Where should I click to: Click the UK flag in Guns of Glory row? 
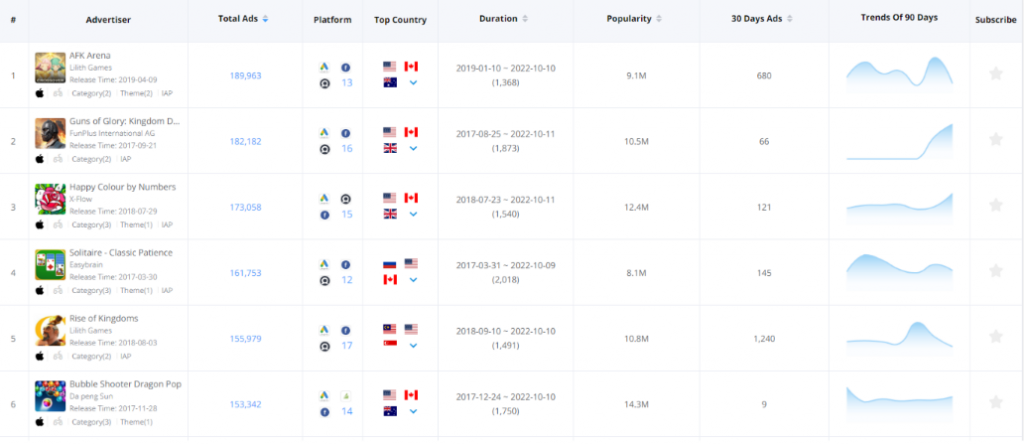coord(390,148)
